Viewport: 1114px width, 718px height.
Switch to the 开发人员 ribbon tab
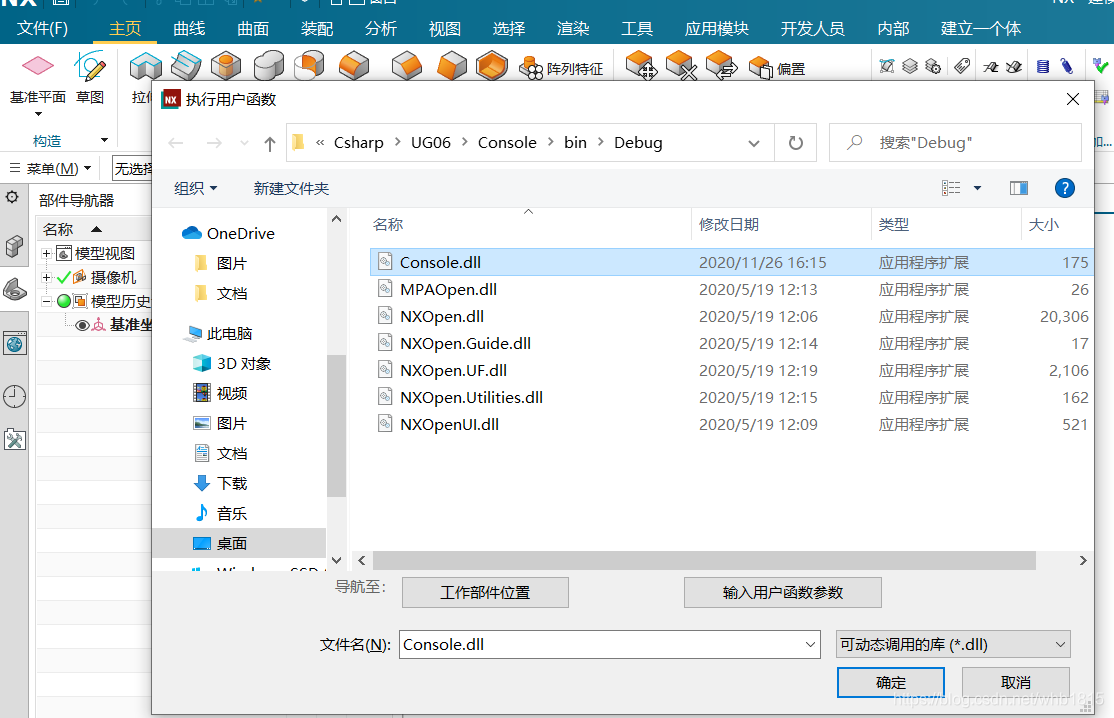tap(813, 28)
